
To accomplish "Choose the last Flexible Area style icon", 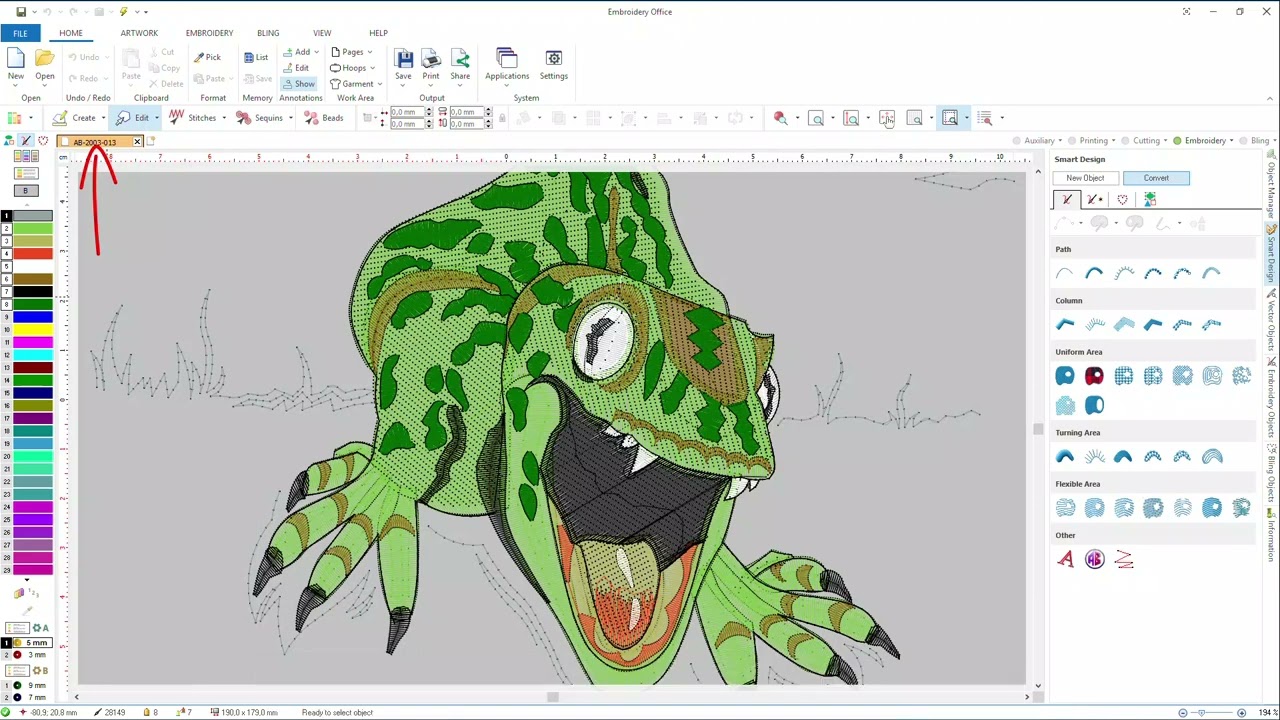I will [x=1241, y=508].
